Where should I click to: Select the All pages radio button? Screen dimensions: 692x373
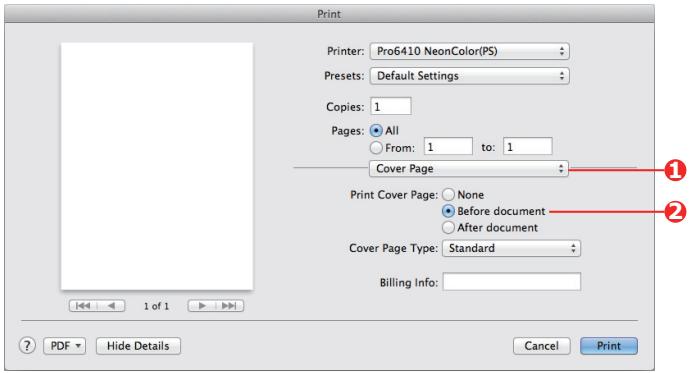(376, 131)
